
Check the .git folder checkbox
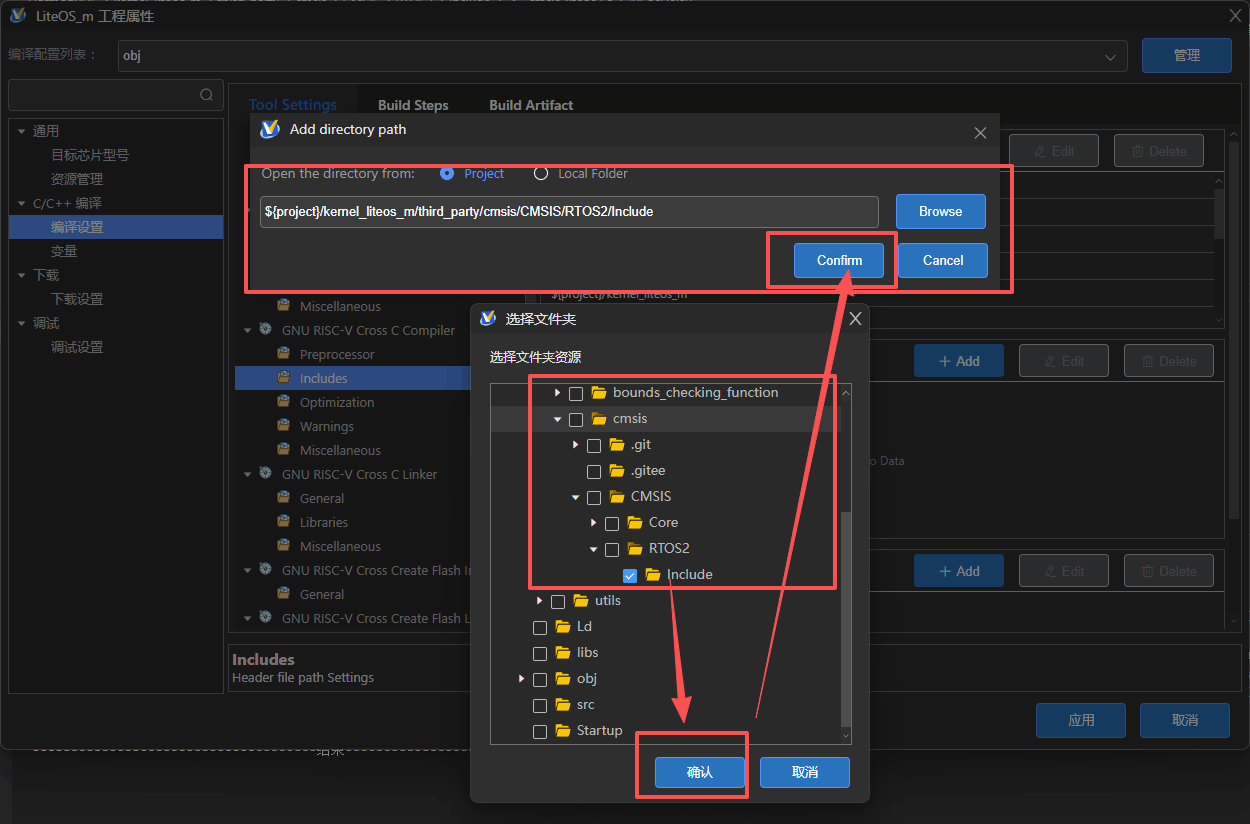point(594,445)
